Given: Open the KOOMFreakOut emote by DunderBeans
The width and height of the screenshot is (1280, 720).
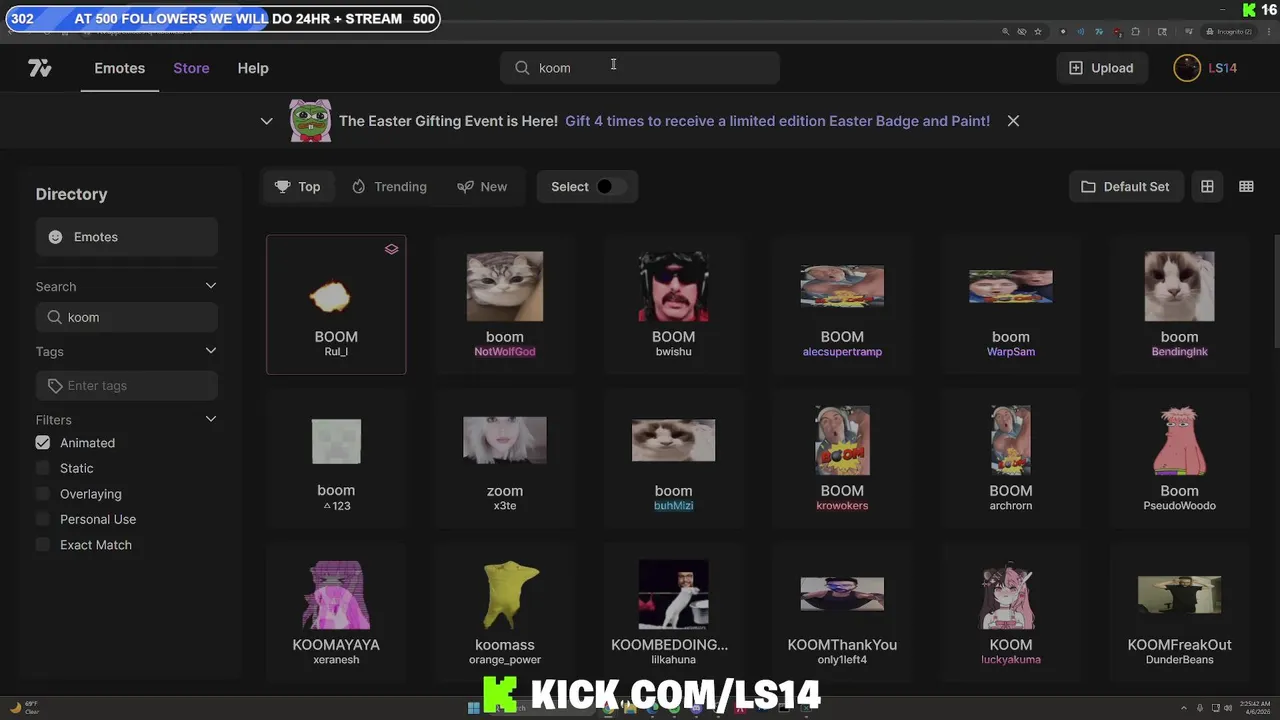Looking at the screenshot, I should 1179,612.
